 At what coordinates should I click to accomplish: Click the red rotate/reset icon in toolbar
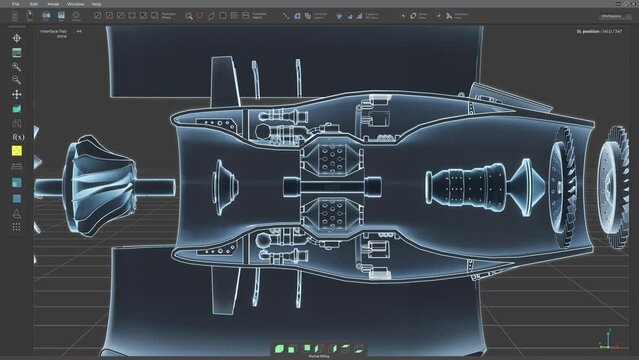tap(200, 15)
